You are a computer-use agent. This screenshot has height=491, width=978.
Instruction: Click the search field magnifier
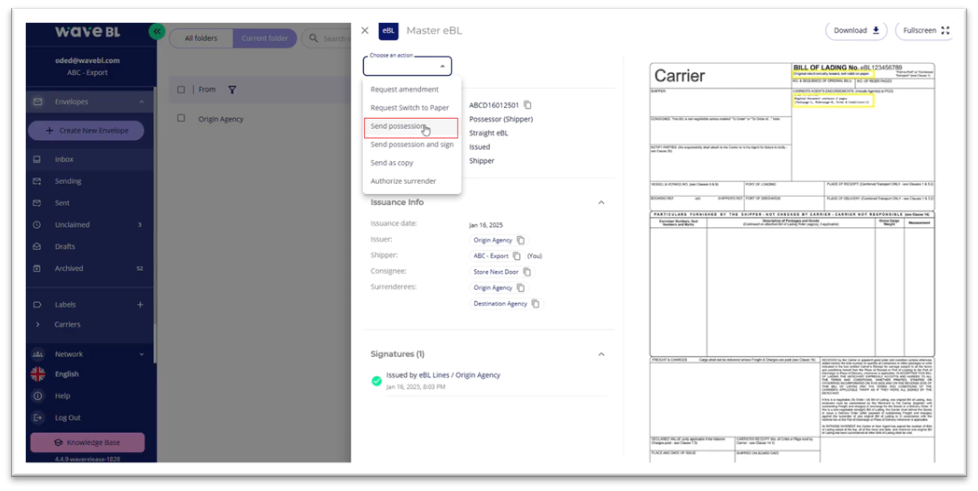(x=312, y=38)
